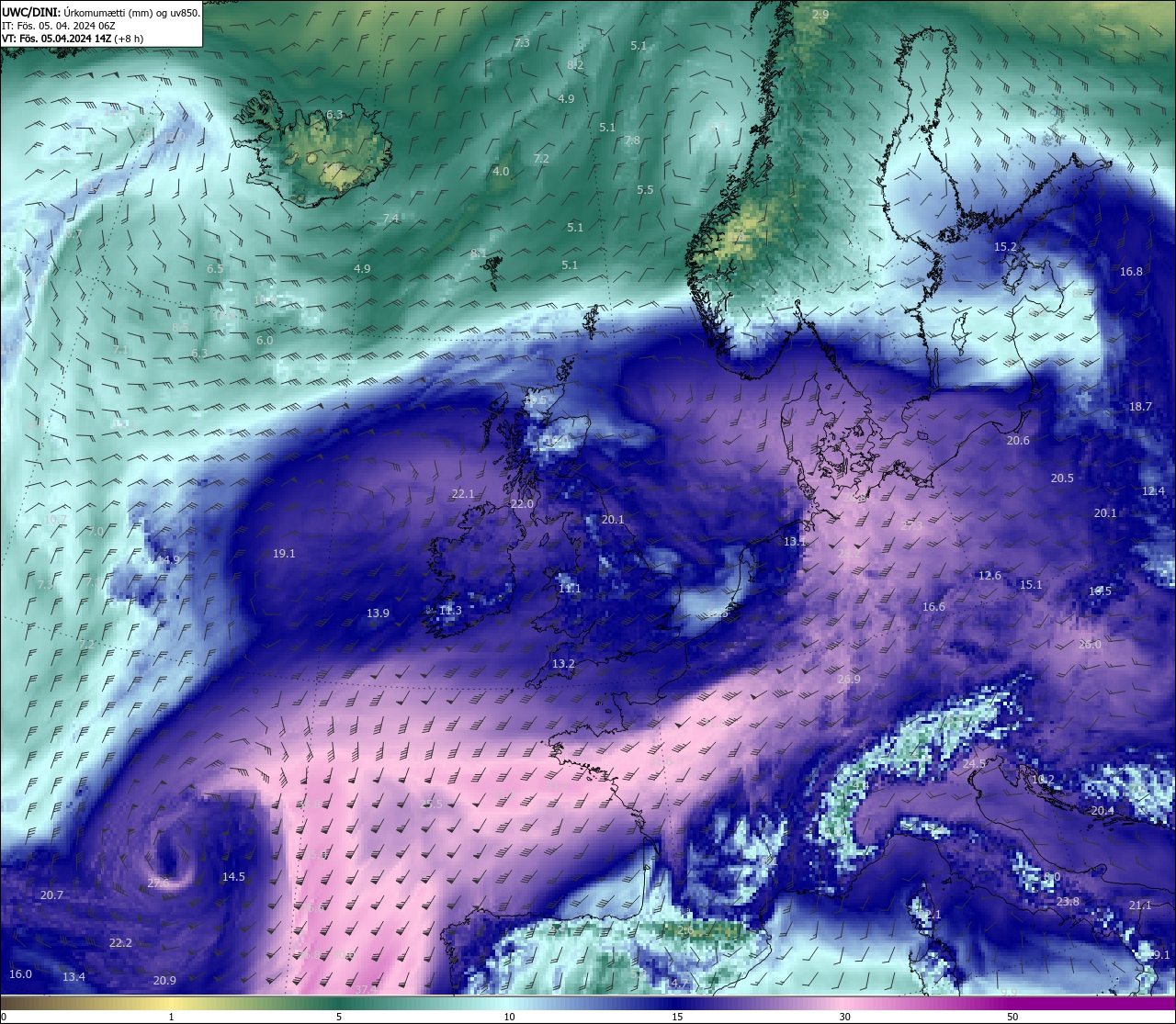Click the map value "13.1" near the Netherlands
This screenshot has height=1024, width=1176.
point(795,542)
